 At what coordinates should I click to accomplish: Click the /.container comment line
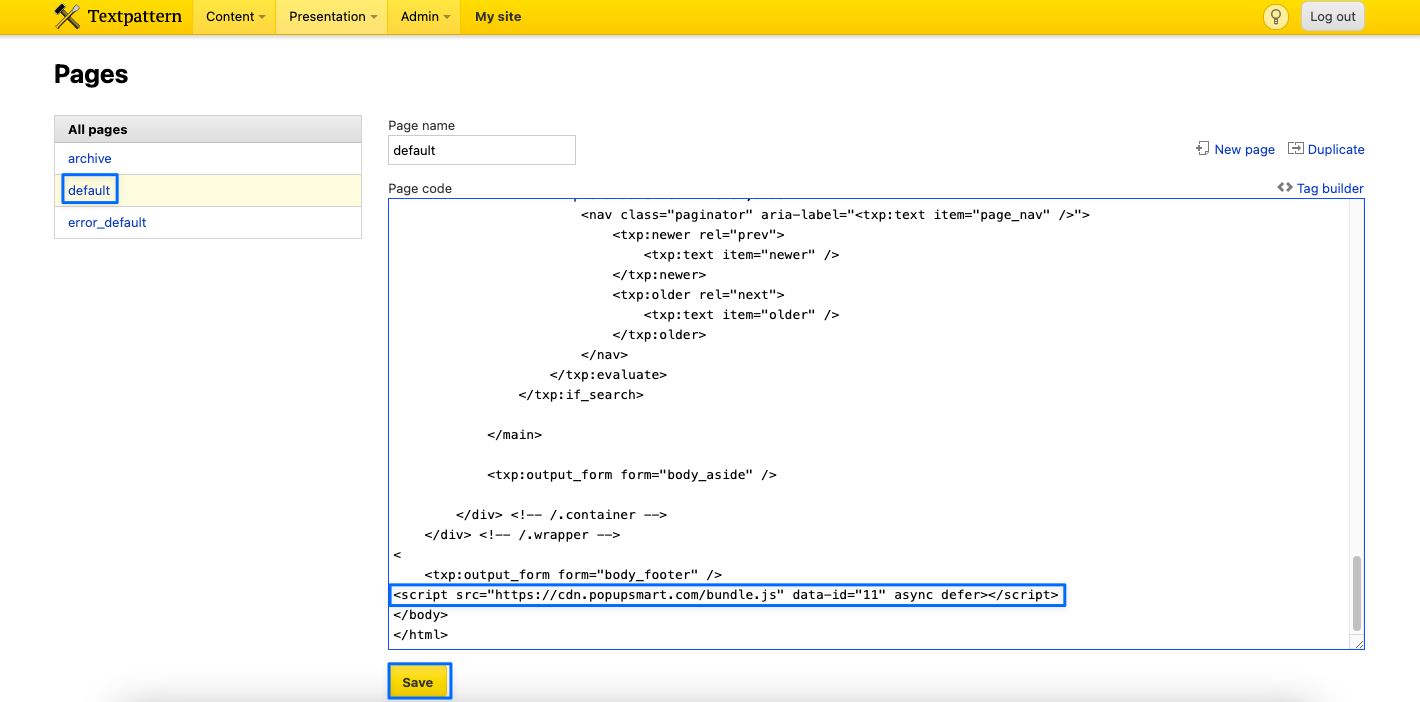pos(561,515)
